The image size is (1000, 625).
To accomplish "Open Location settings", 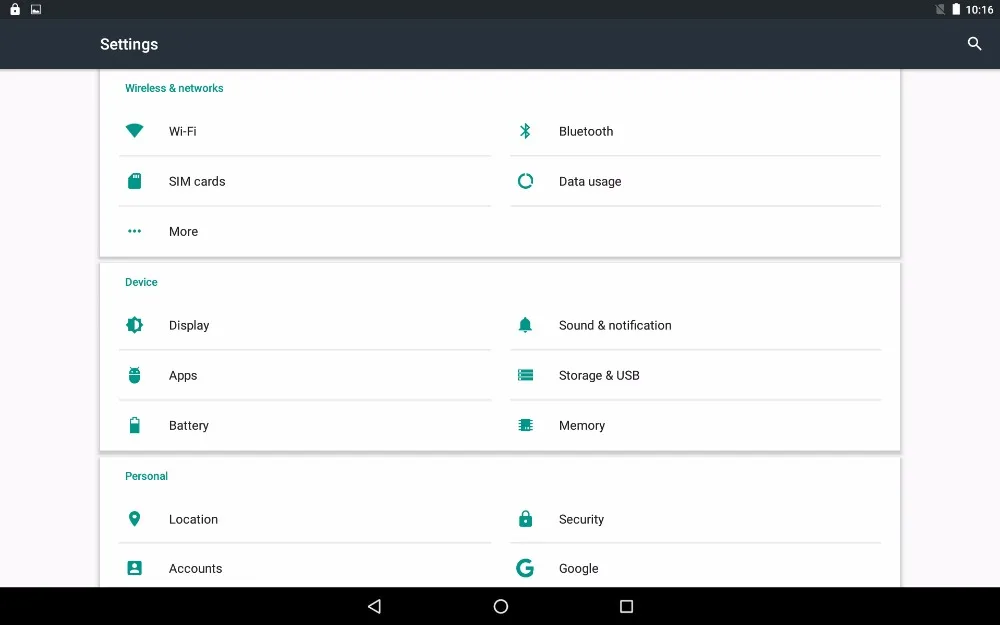I will coord(305,519).
